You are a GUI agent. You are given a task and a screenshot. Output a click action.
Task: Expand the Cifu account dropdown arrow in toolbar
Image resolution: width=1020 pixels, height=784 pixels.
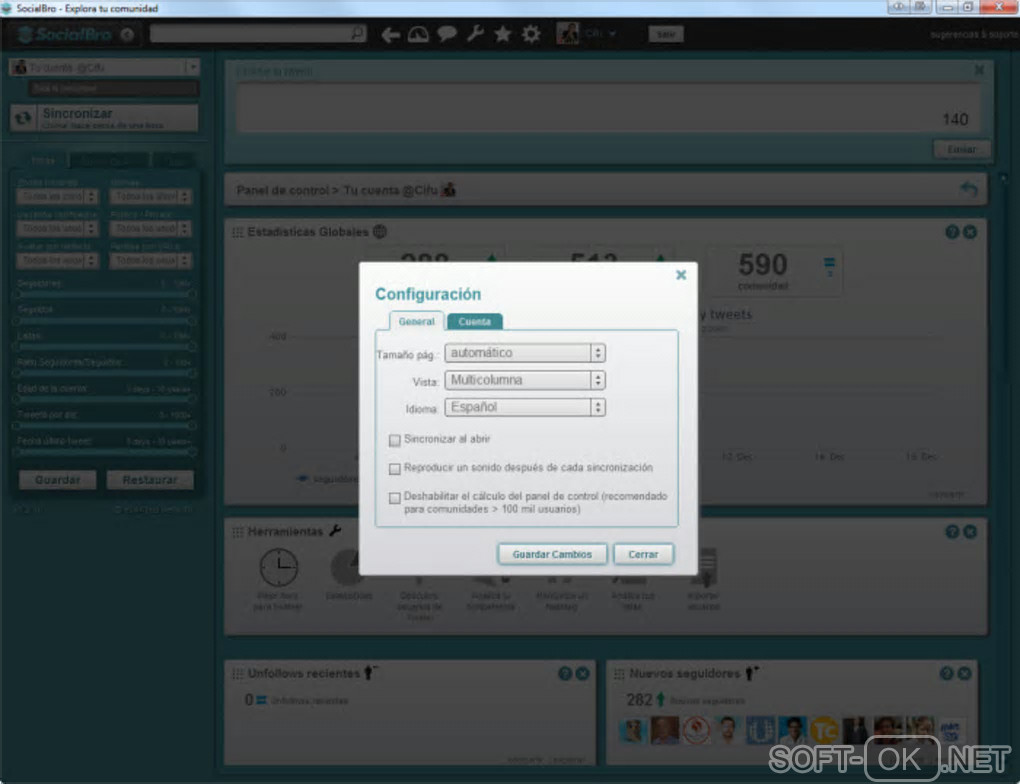coord(612,34)
